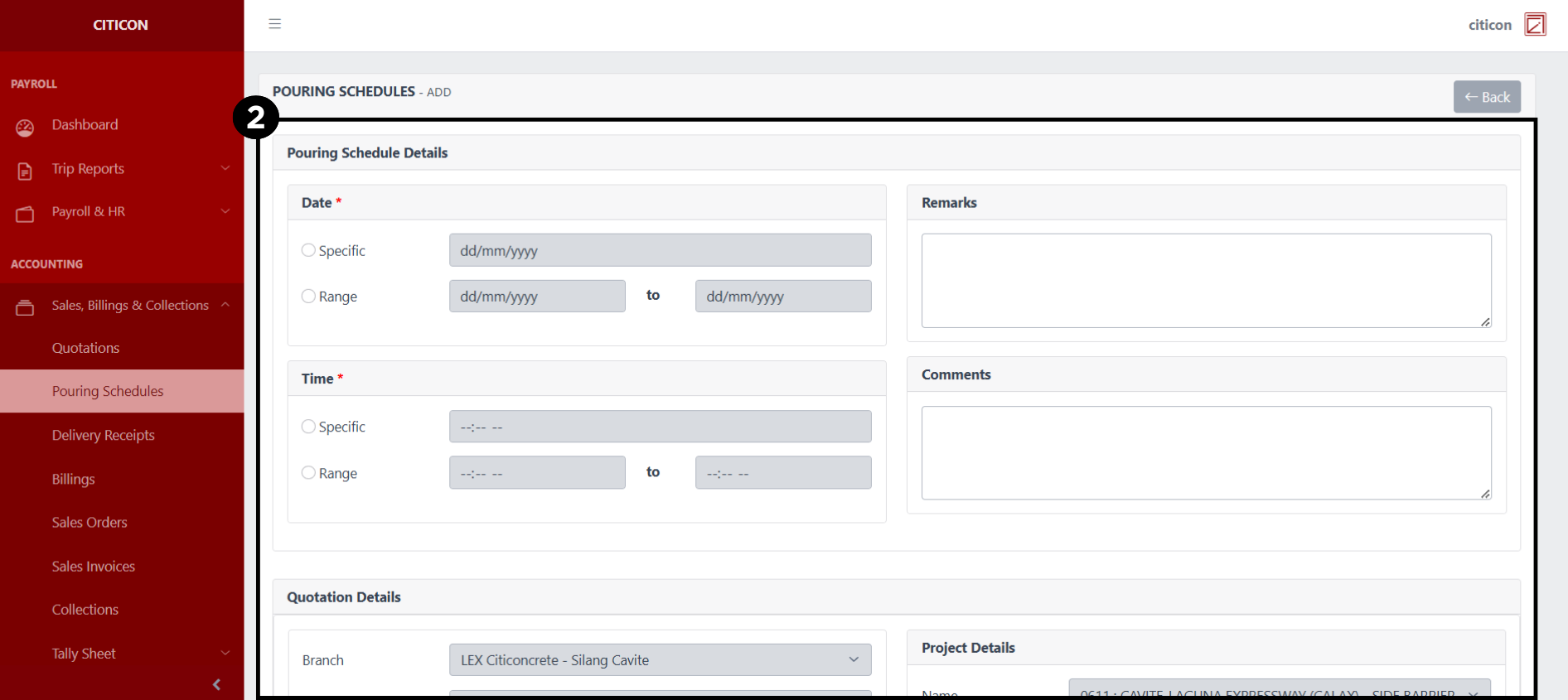Click the Back button
Viewport: 1568px width, 700px height.
1487,97
